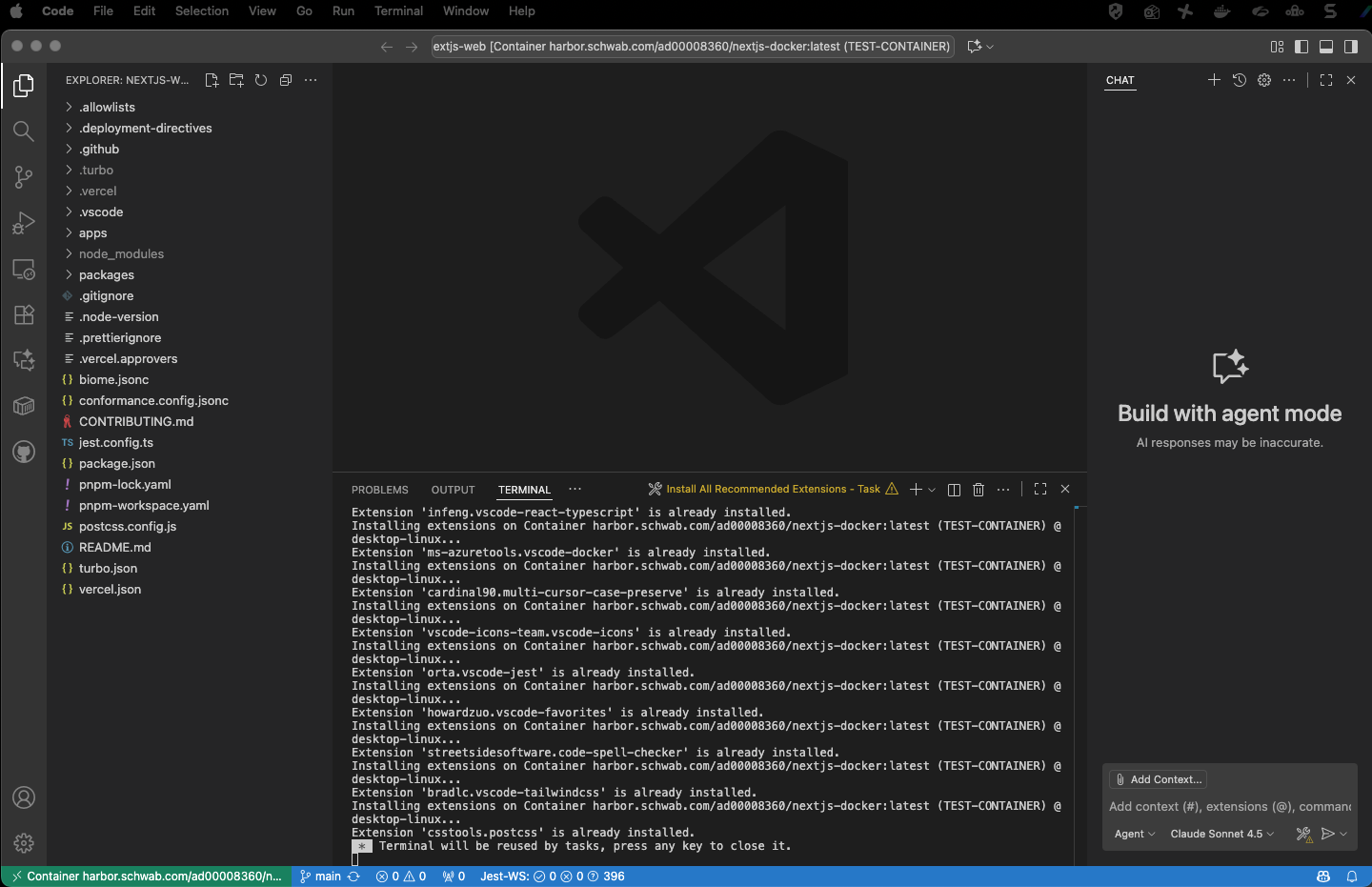Viewport: 1372px width, 887px height.
Task: Click Install All Recommended Extensions link
Action: 772,489
